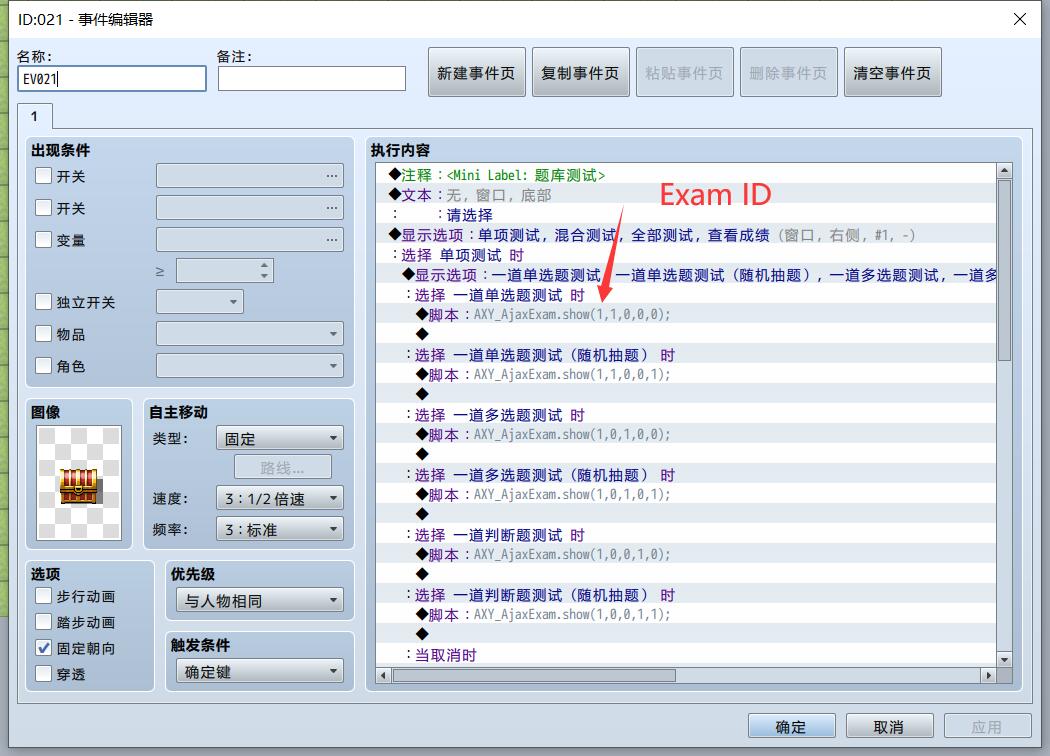Viewport: 1050px width, 756px height.
Task: Click the 名称 name input field
Action: (112, 78)
